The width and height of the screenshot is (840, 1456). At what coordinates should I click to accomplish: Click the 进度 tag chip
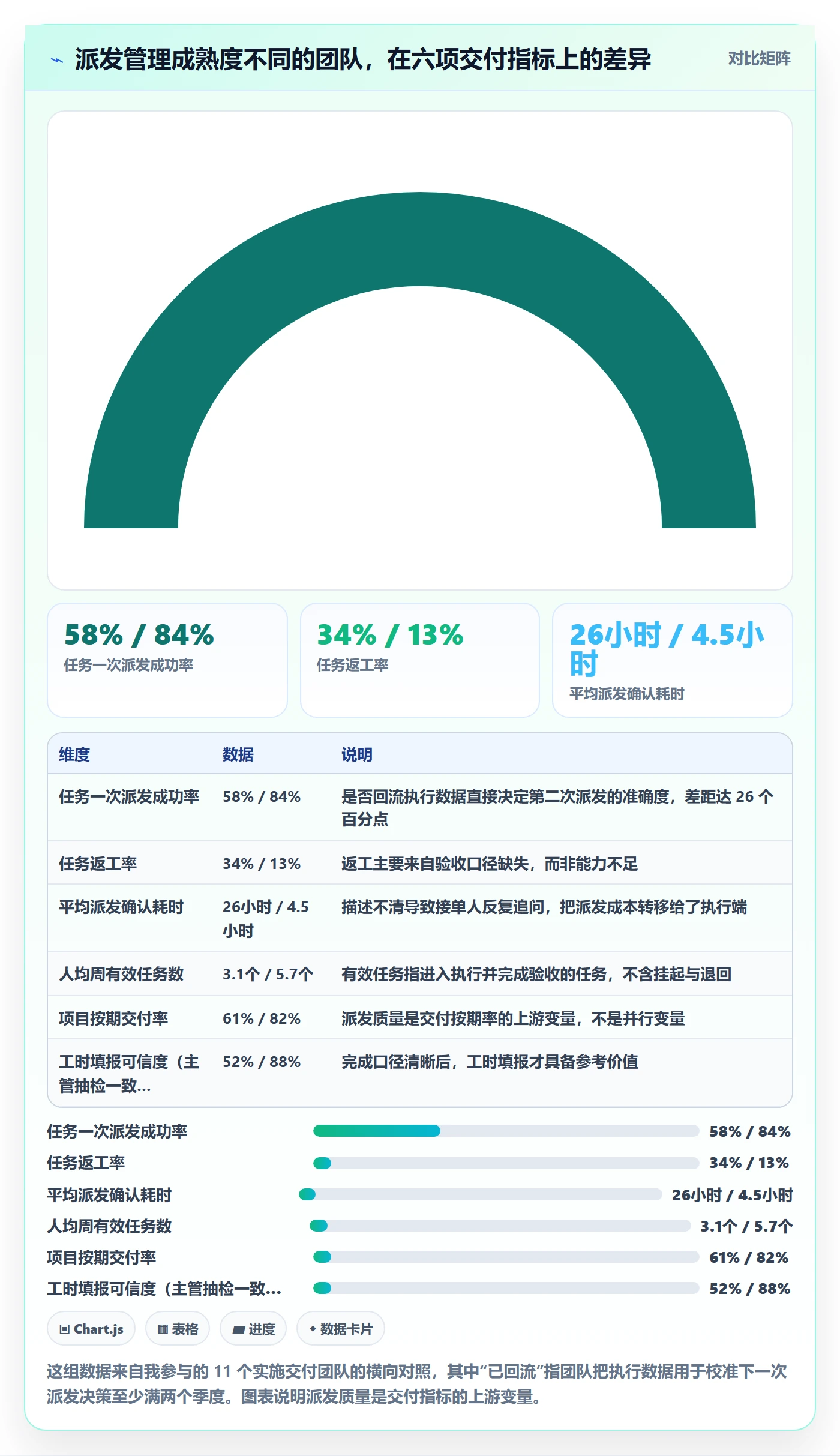pos(253,1329)
